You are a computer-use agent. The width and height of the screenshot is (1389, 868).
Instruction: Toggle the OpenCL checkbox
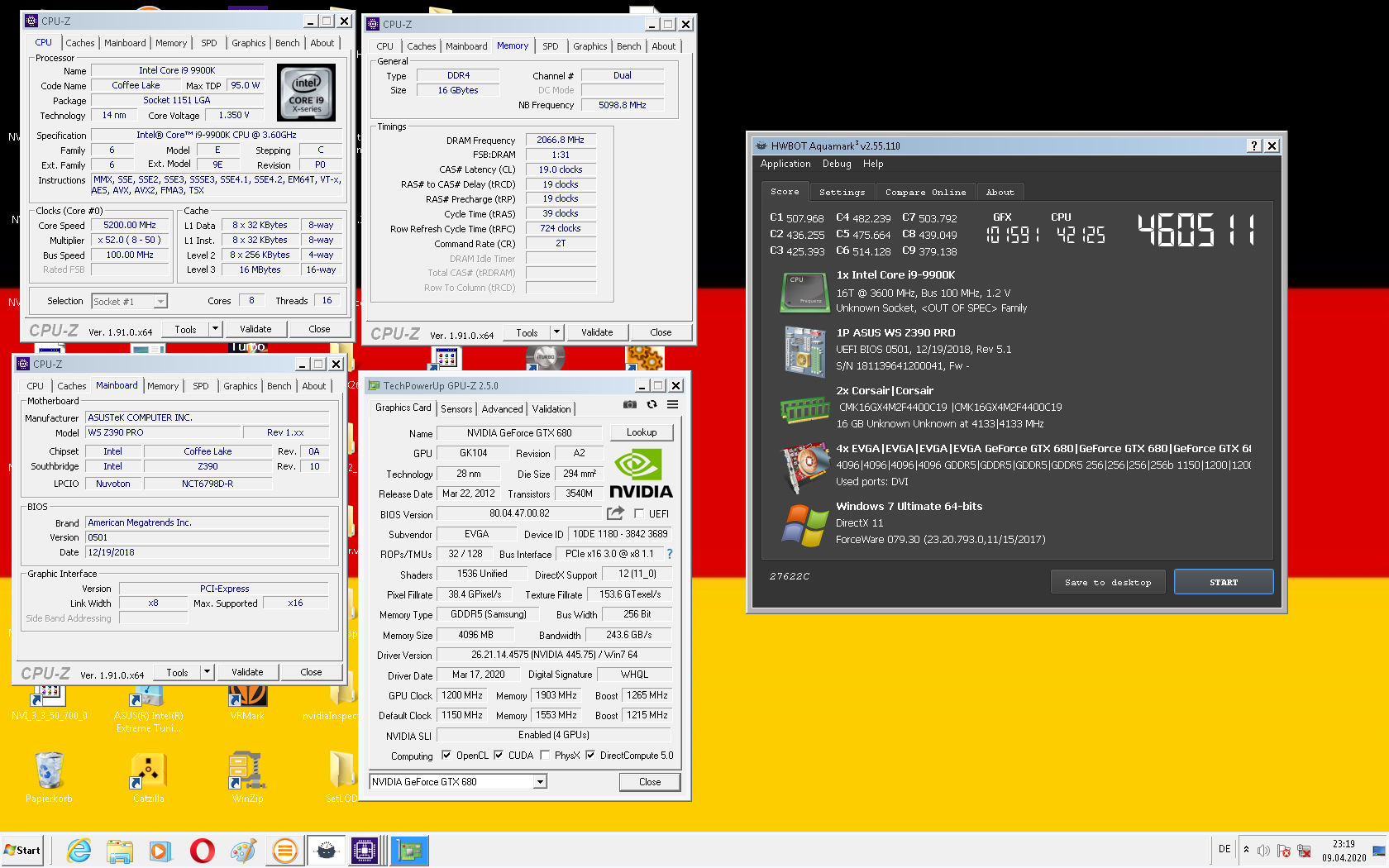446,755
